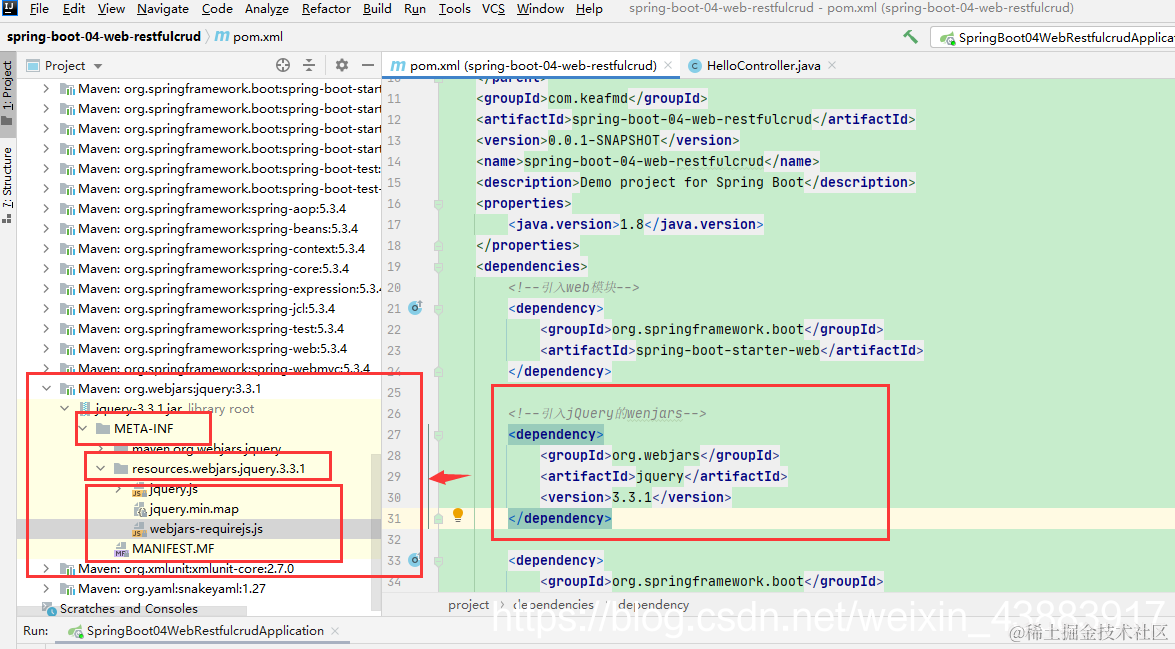Select Maven: org.springframework:spring-beans:5.3.4 row
Viewport: 1175px width, 649px height.
tap(199, 229)
